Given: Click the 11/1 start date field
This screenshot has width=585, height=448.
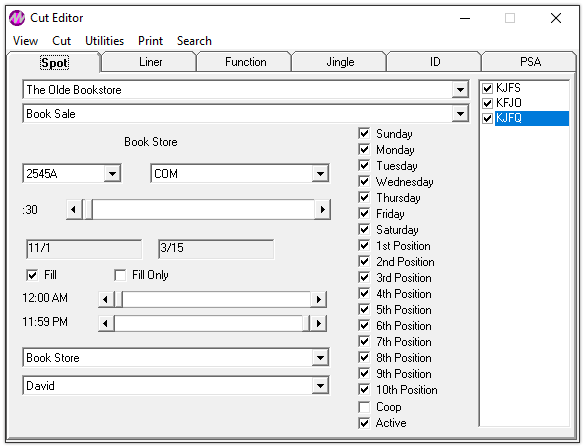Looking at the screenshot, I should pos(84,249).
